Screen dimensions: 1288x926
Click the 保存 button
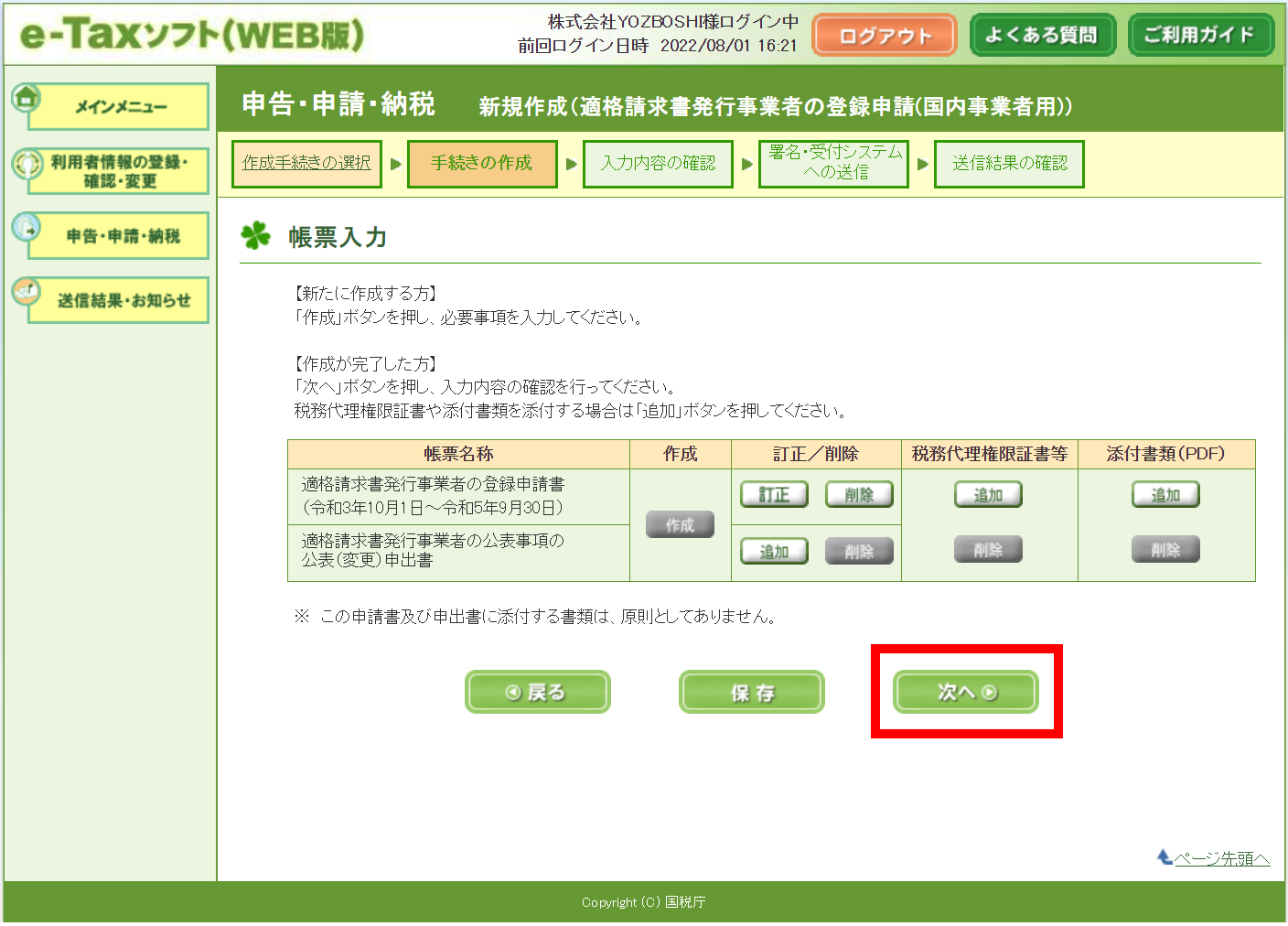coord(751,692)
